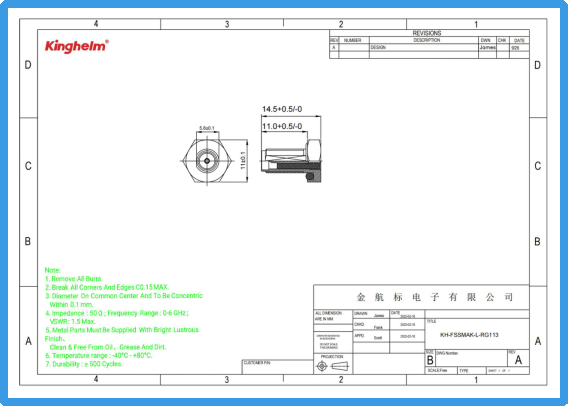Click the CUSTOMER P/N field
The image size is (568, 407).
(x=277, y=367)
